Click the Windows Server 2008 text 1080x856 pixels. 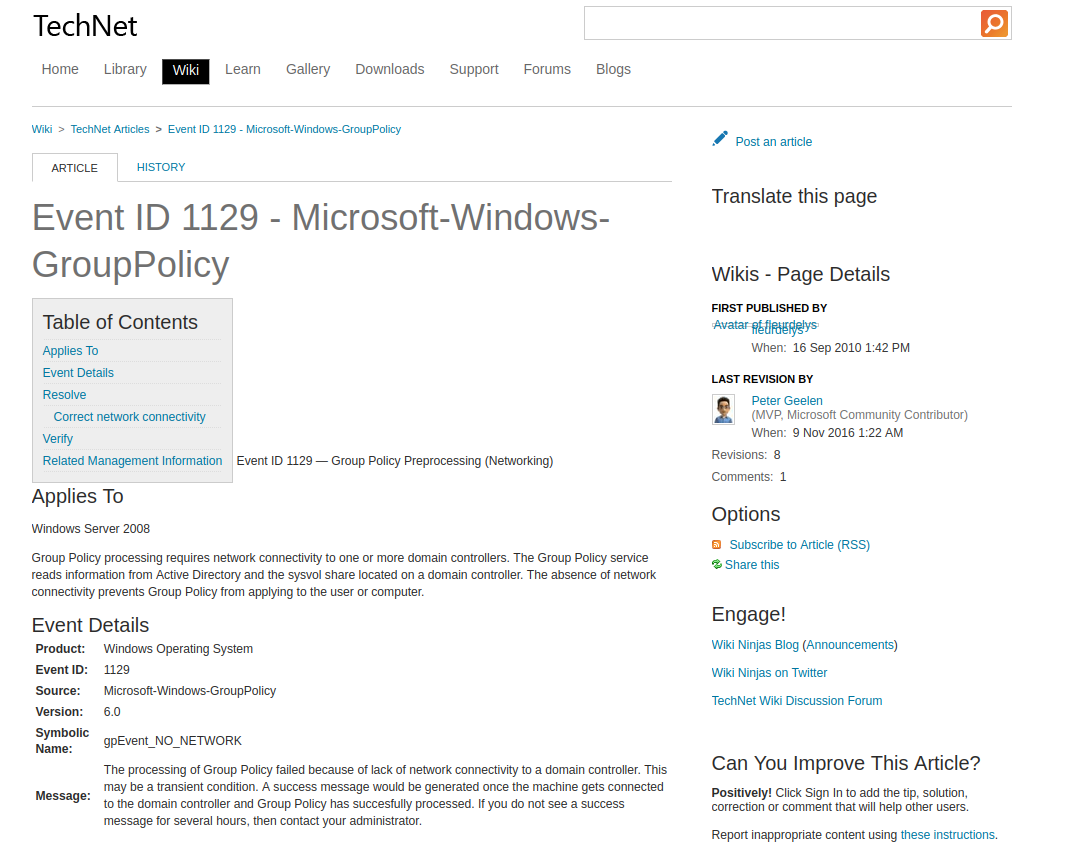pos(90,529)
